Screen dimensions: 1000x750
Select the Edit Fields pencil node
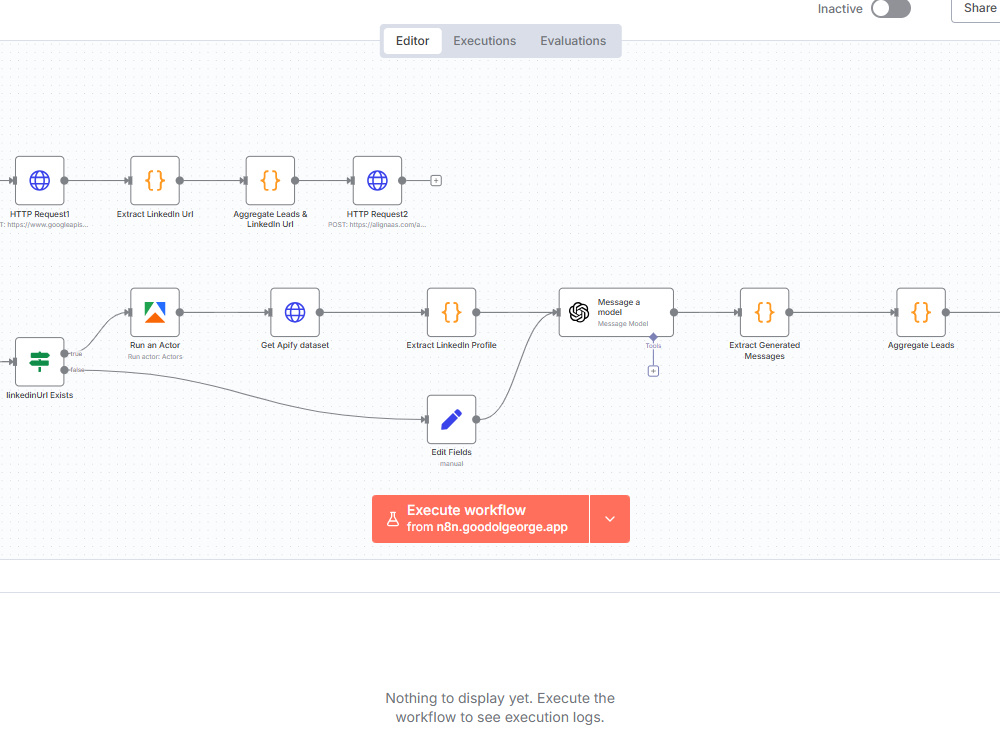tap(452, 419)
